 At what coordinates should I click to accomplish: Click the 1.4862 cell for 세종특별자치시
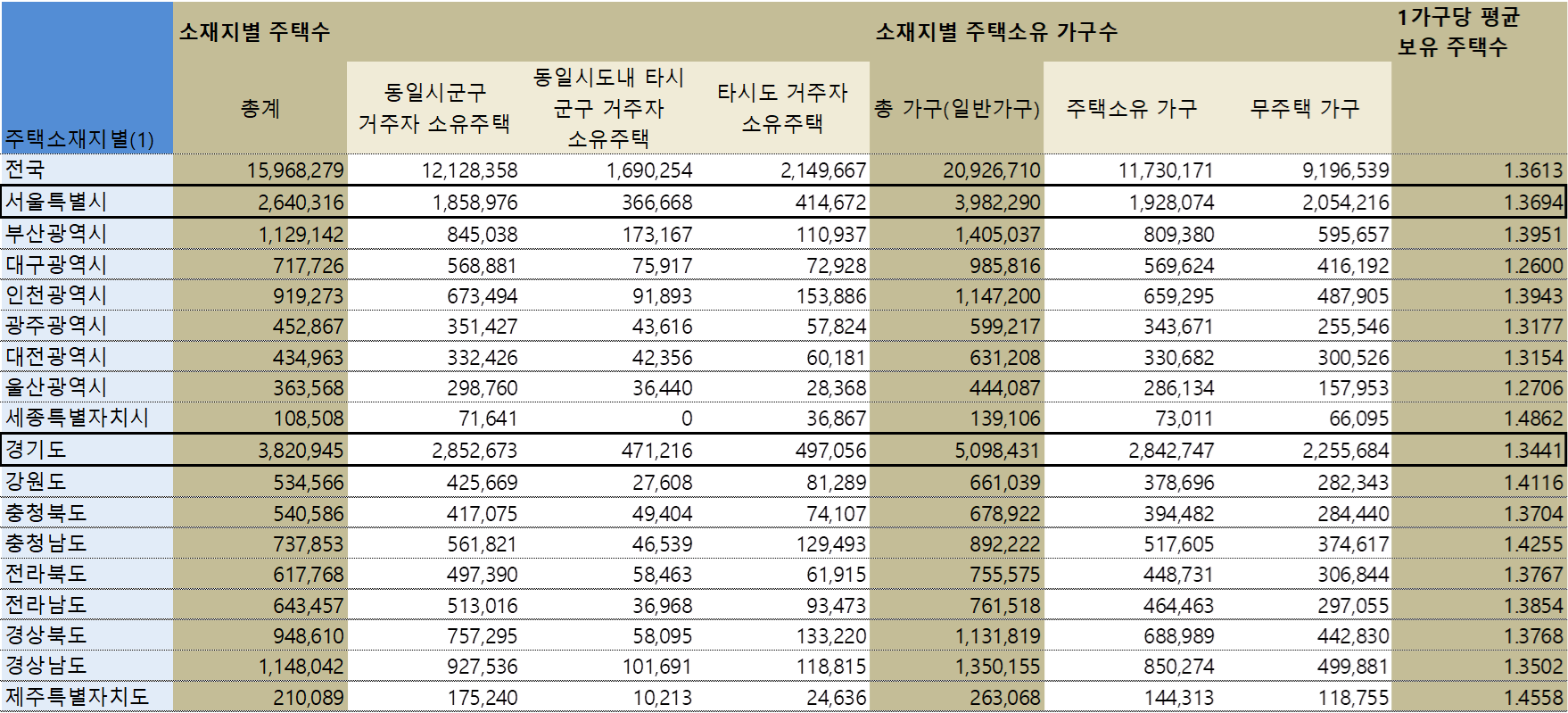point(1479,418)
